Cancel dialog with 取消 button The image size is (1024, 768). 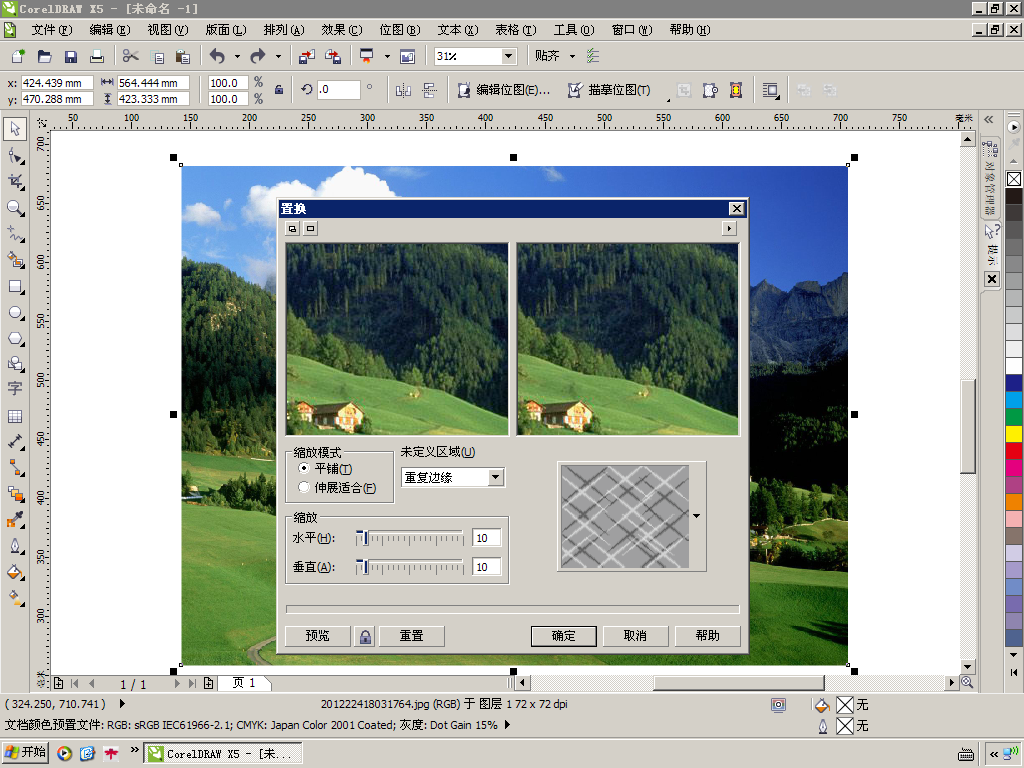tap(635, 636)
